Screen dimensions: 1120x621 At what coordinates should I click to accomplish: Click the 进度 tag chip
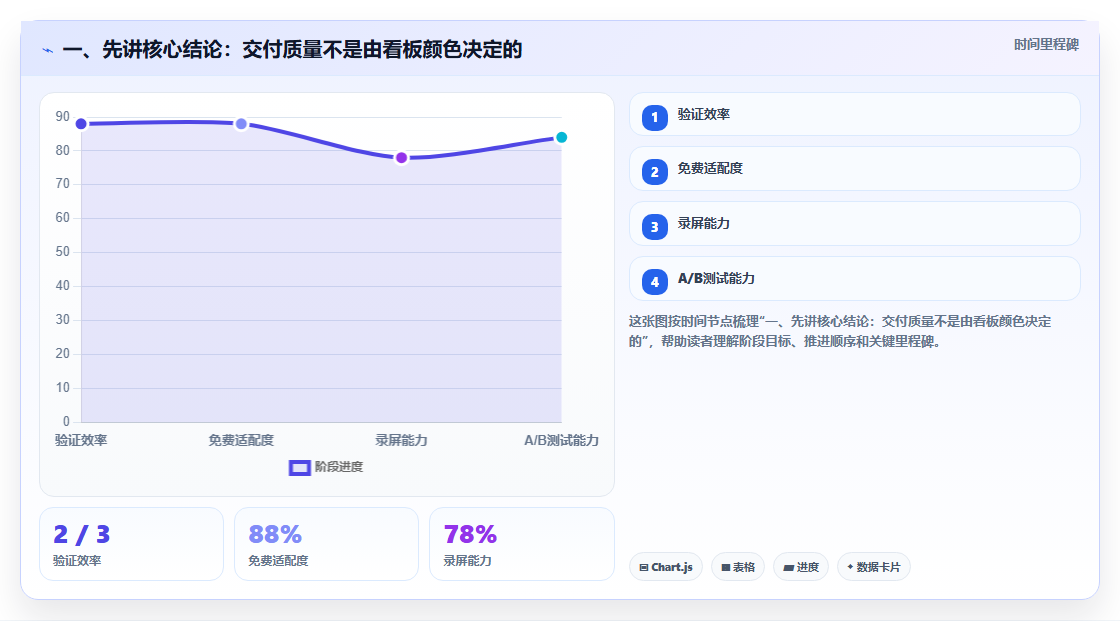click(801, 567)
